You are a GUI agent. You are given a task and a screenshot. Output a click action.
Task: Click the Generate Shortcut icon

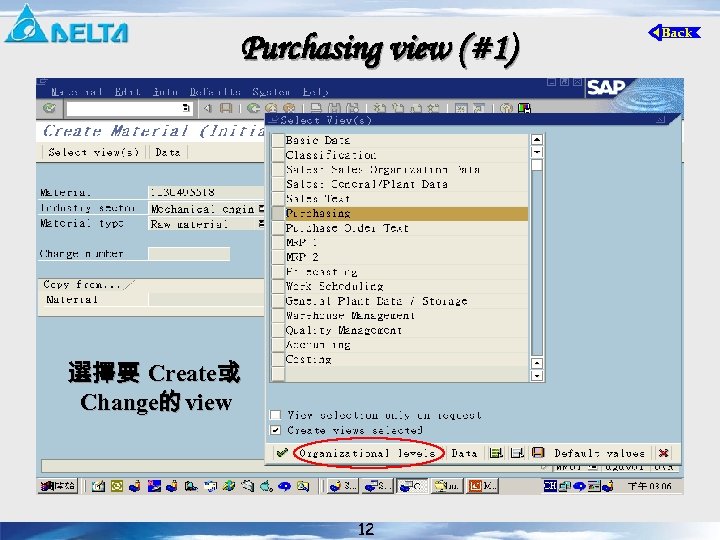(479, 108)
